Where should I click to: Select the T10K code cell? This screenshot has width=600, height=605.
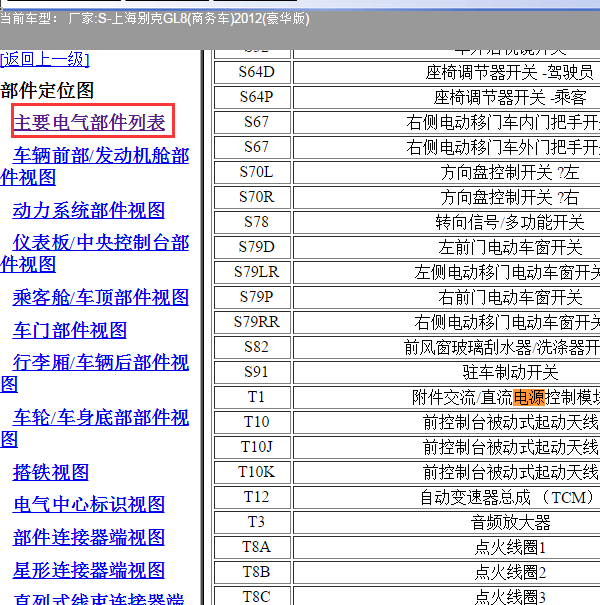click(x=253, y=472)
